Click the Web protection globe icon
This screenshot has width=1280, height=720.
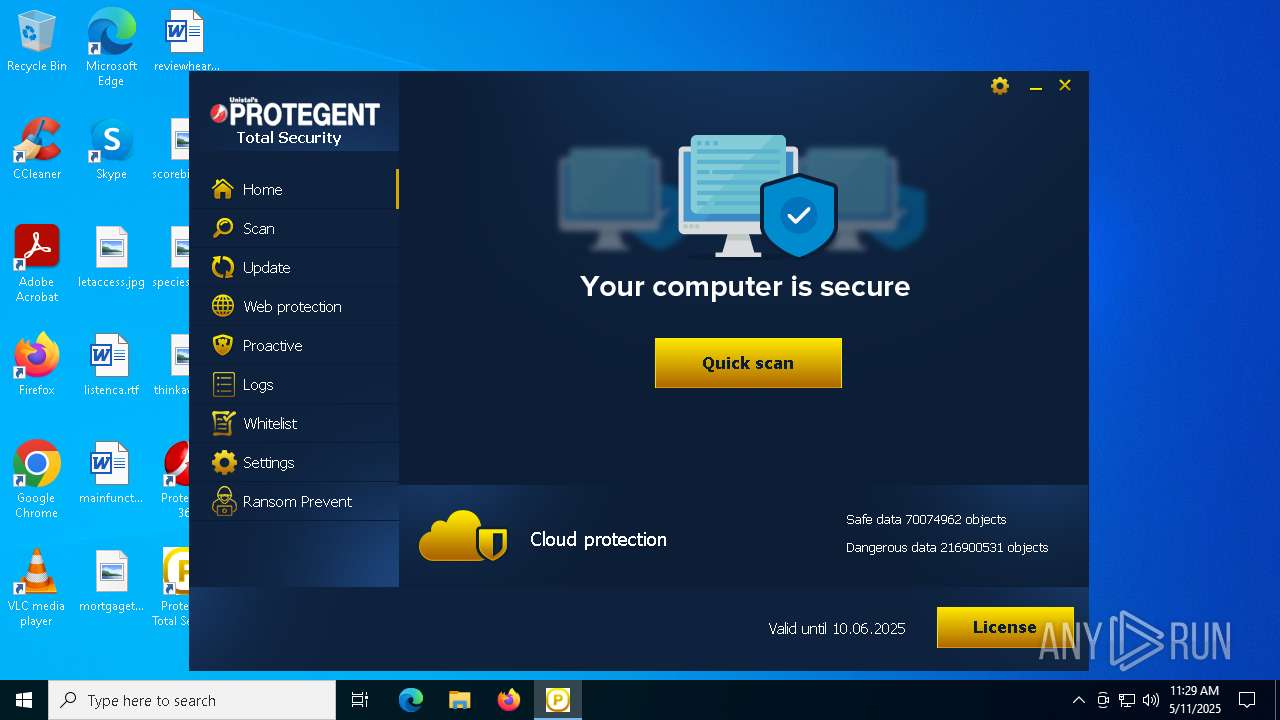point(223,306)
